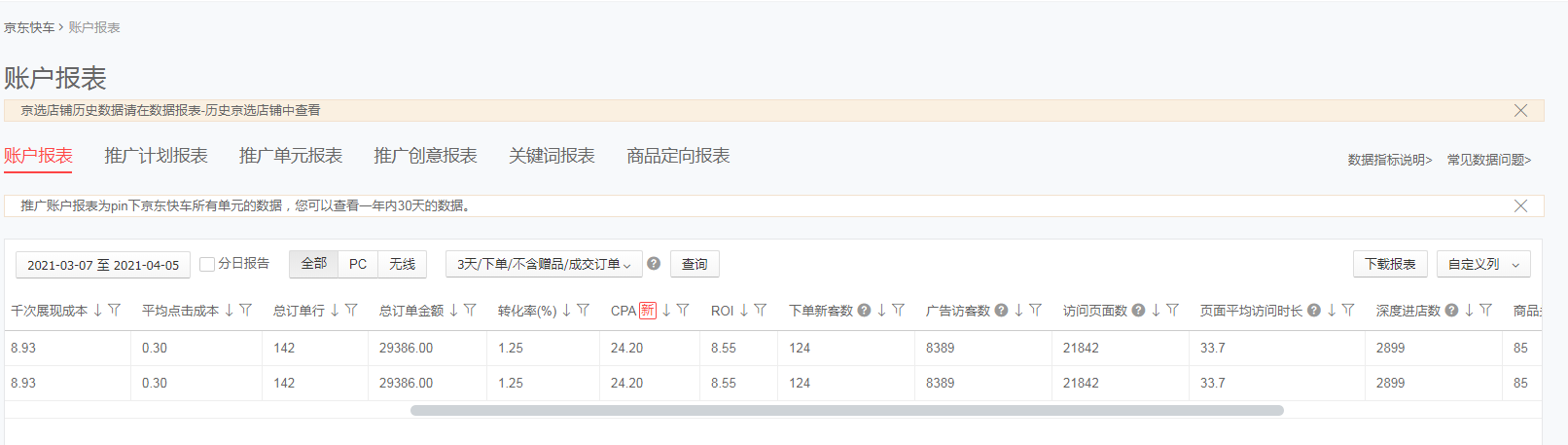This screenshot has height=445, width=1568.
Task: Click the horizontal table scrollbar
Action: tap(846, 410)
